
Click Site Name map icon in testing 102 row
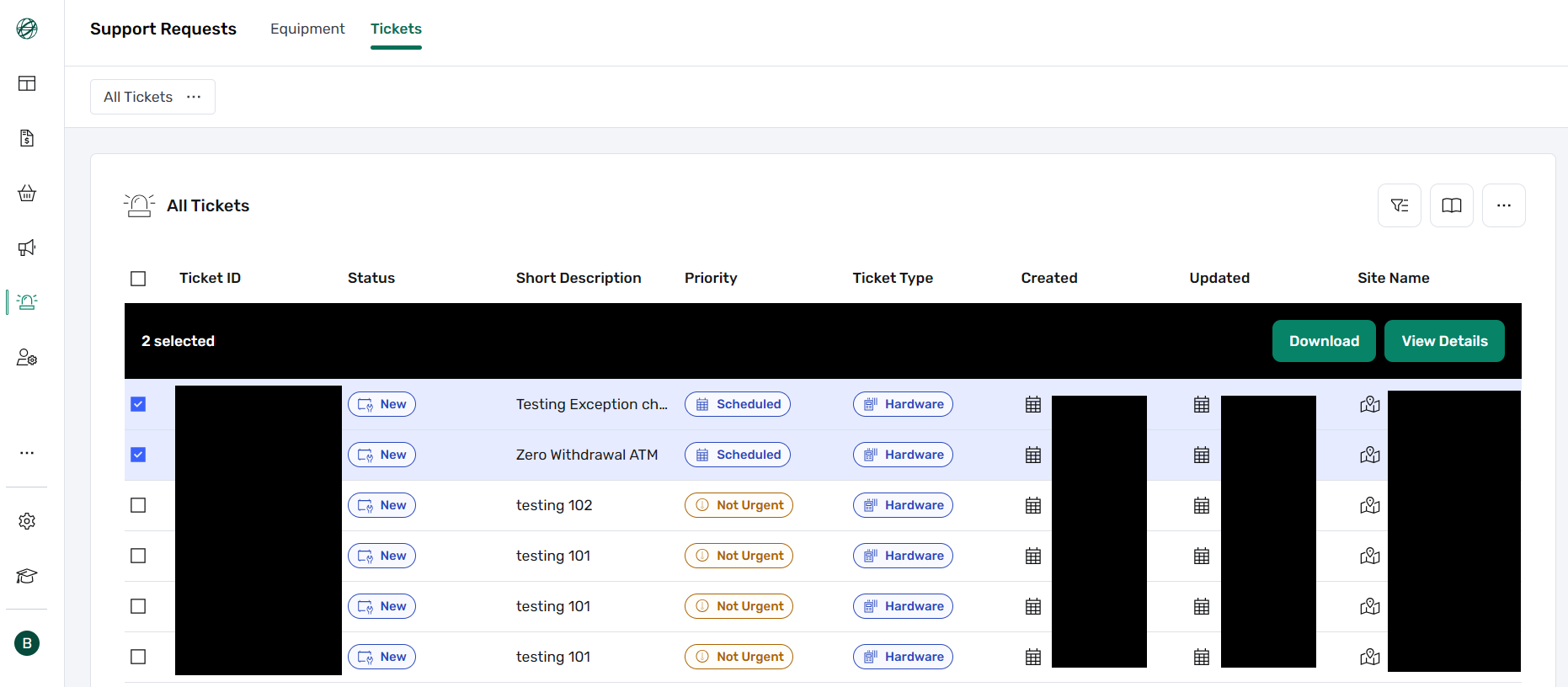[1370, 505]
